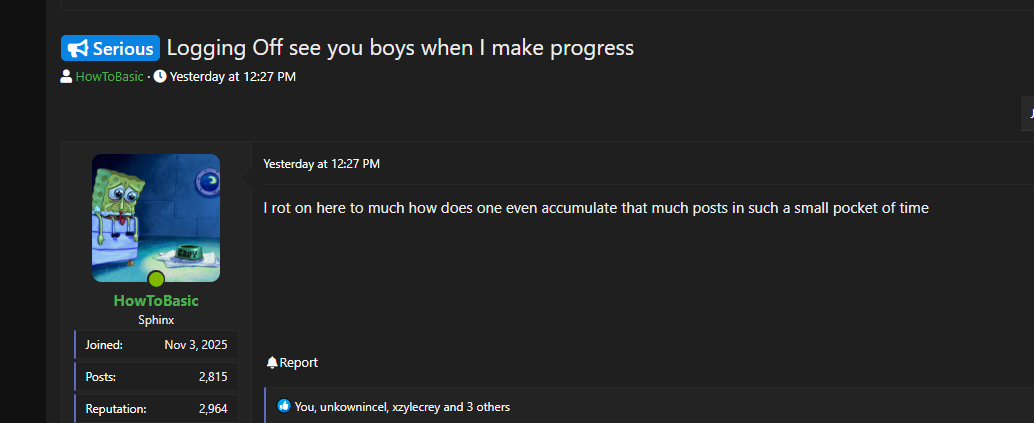Click HowToBasic username below the avatar
The height and width of the screenshot is (423, 1034).
coord(156,301)
